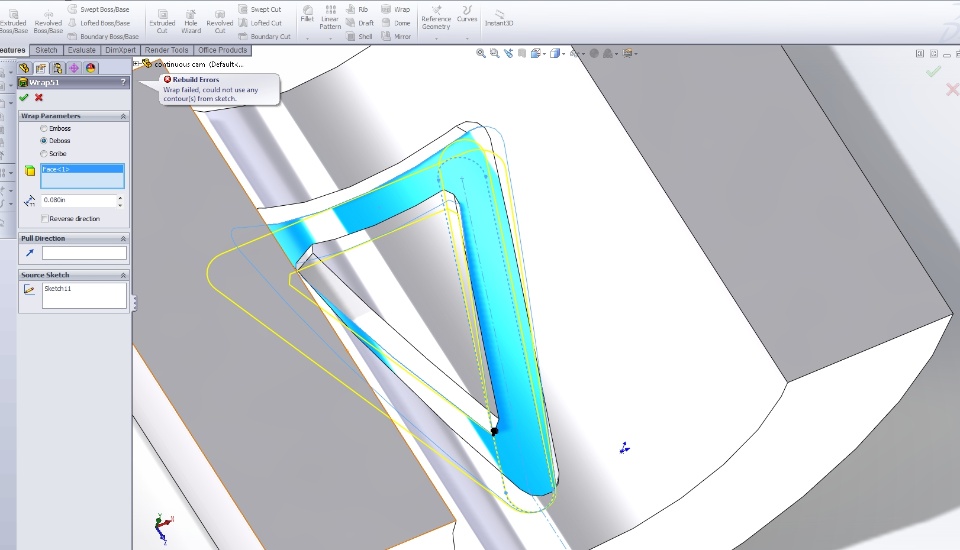Cancel feature via corner red X

952,90
